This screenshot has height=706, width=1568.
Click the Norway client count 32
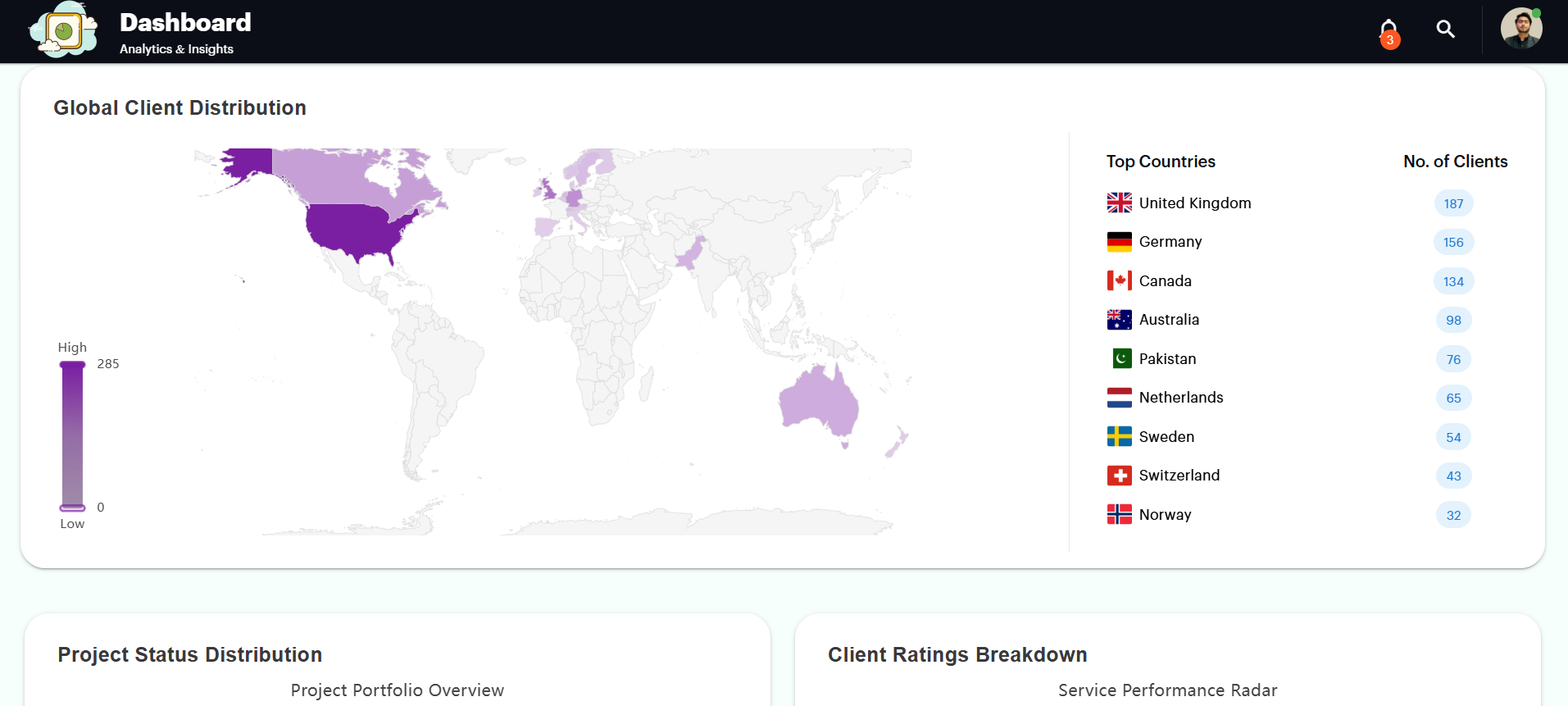1453,515
